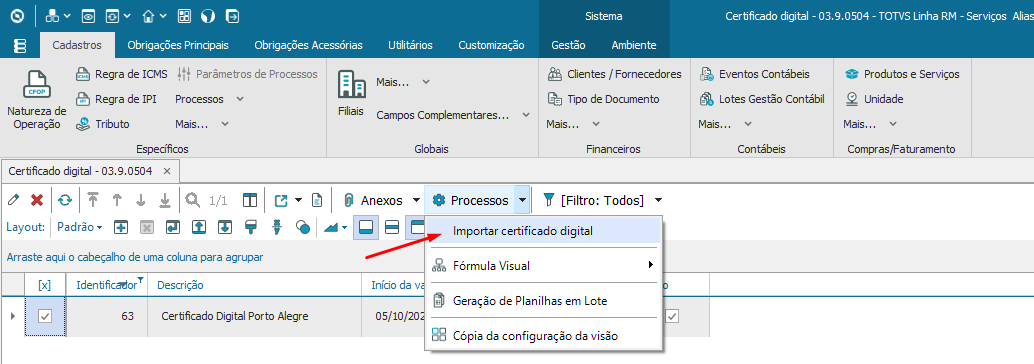Open Clientes / Fornecedores
The height and width of the screenshot is (364, 1034).
pyautogui.click(x=615, y=74)
